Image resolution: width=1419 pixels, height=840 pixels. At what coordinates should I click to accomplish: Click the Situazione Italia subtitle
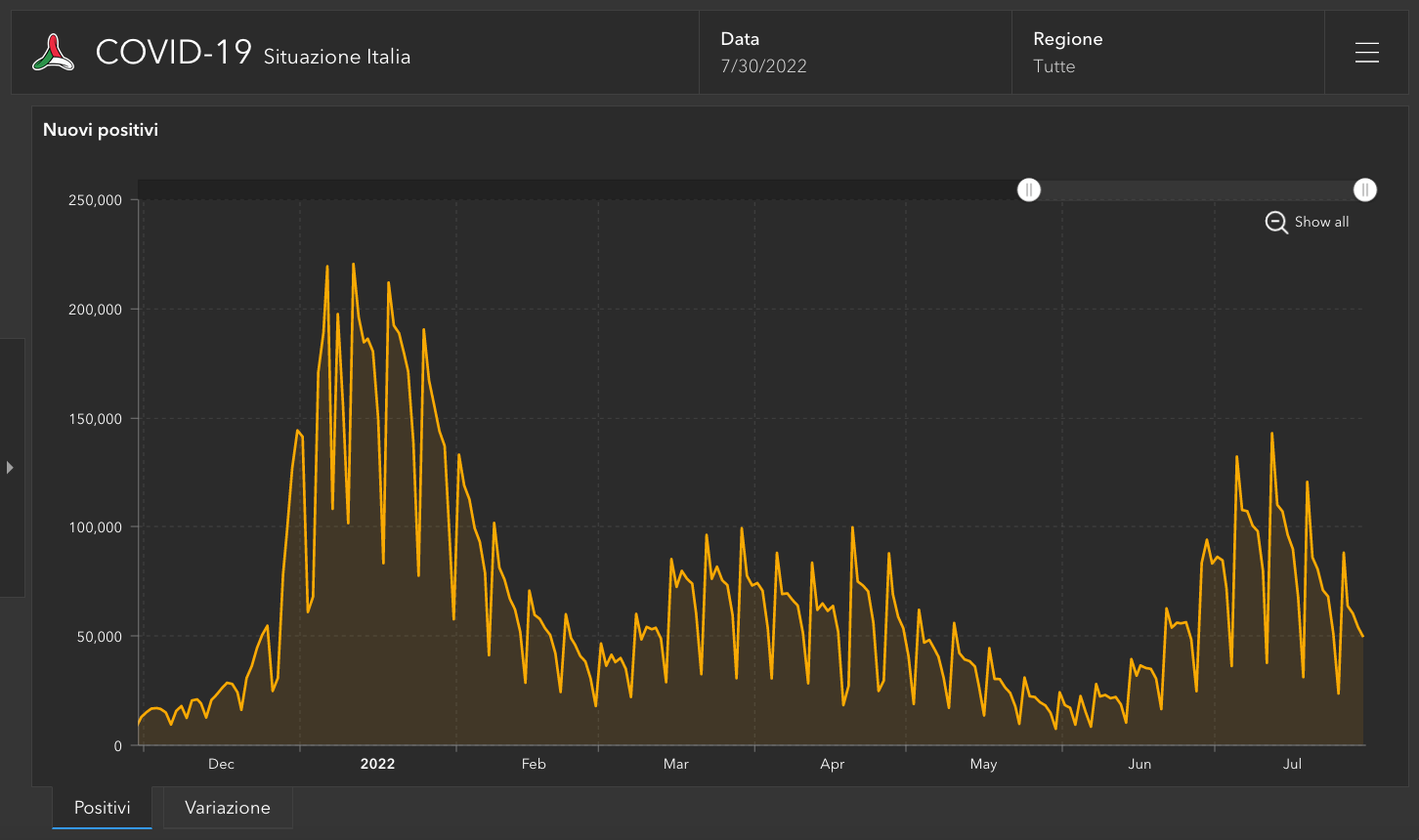(337, 58)
